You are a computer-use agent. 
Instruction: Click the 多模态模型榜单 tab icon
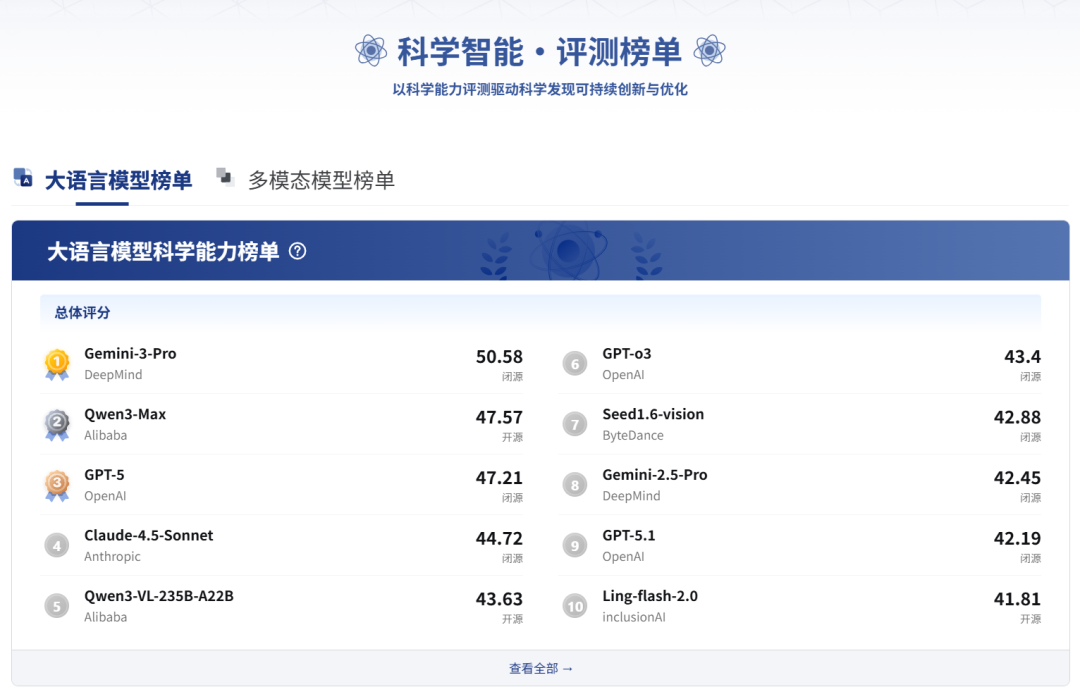[225, 176]
